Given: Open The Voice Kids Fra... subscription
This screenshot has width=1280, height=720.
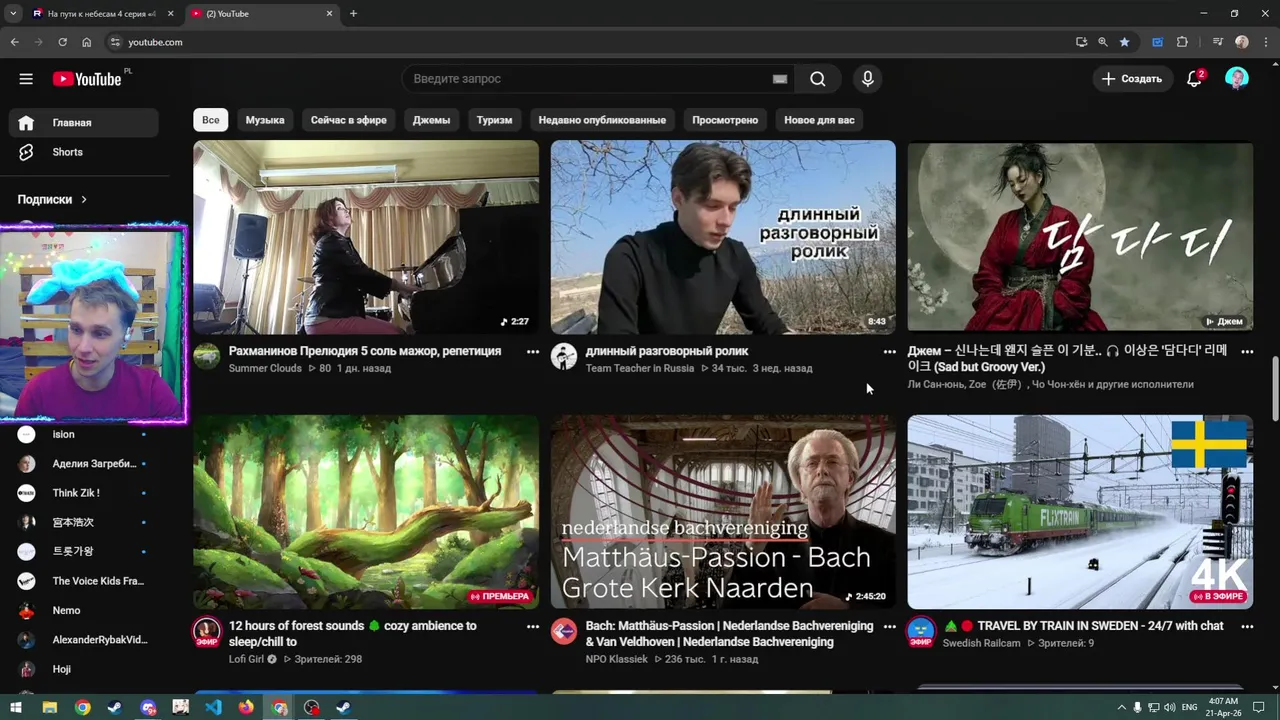Looking at the screenshot, I should coord(84,581).
